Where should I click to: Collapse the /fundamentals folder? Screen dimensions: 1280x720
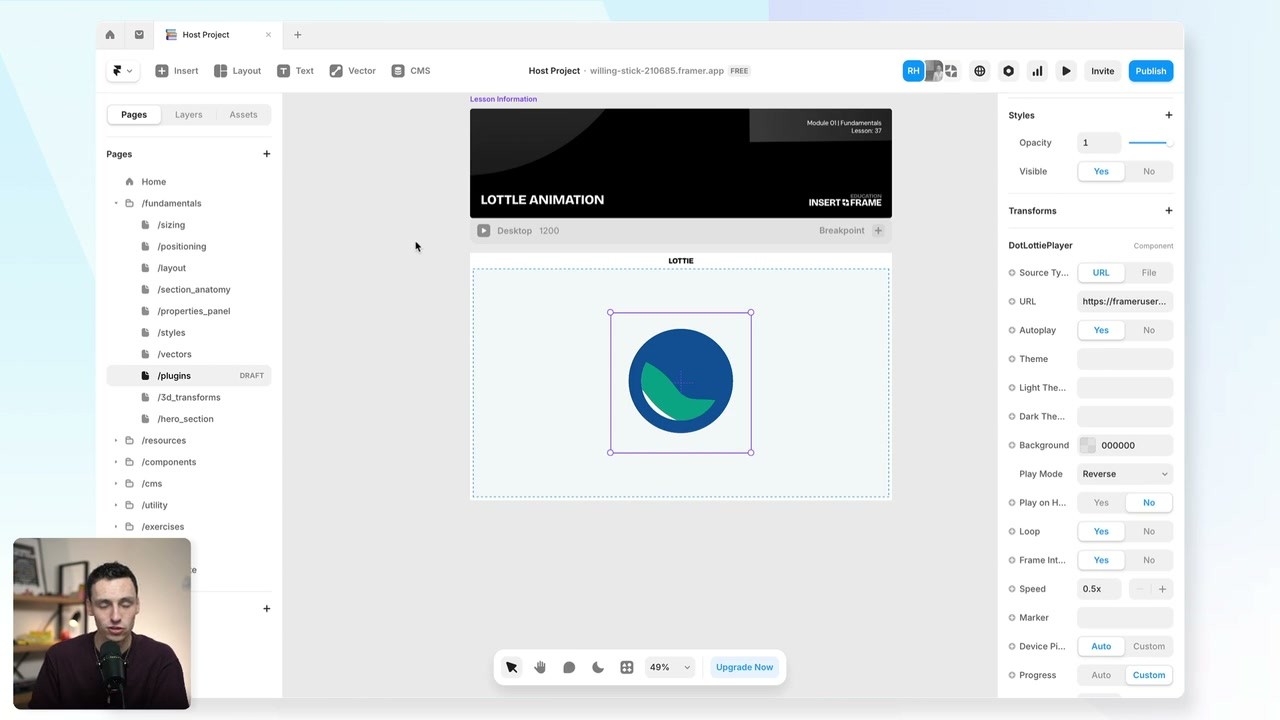[x=116, y=204]
